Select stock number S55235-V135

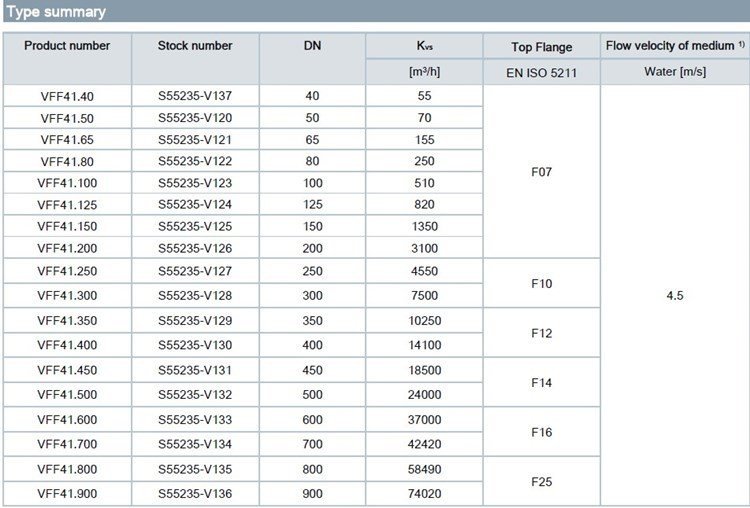[x=195, y=469]
